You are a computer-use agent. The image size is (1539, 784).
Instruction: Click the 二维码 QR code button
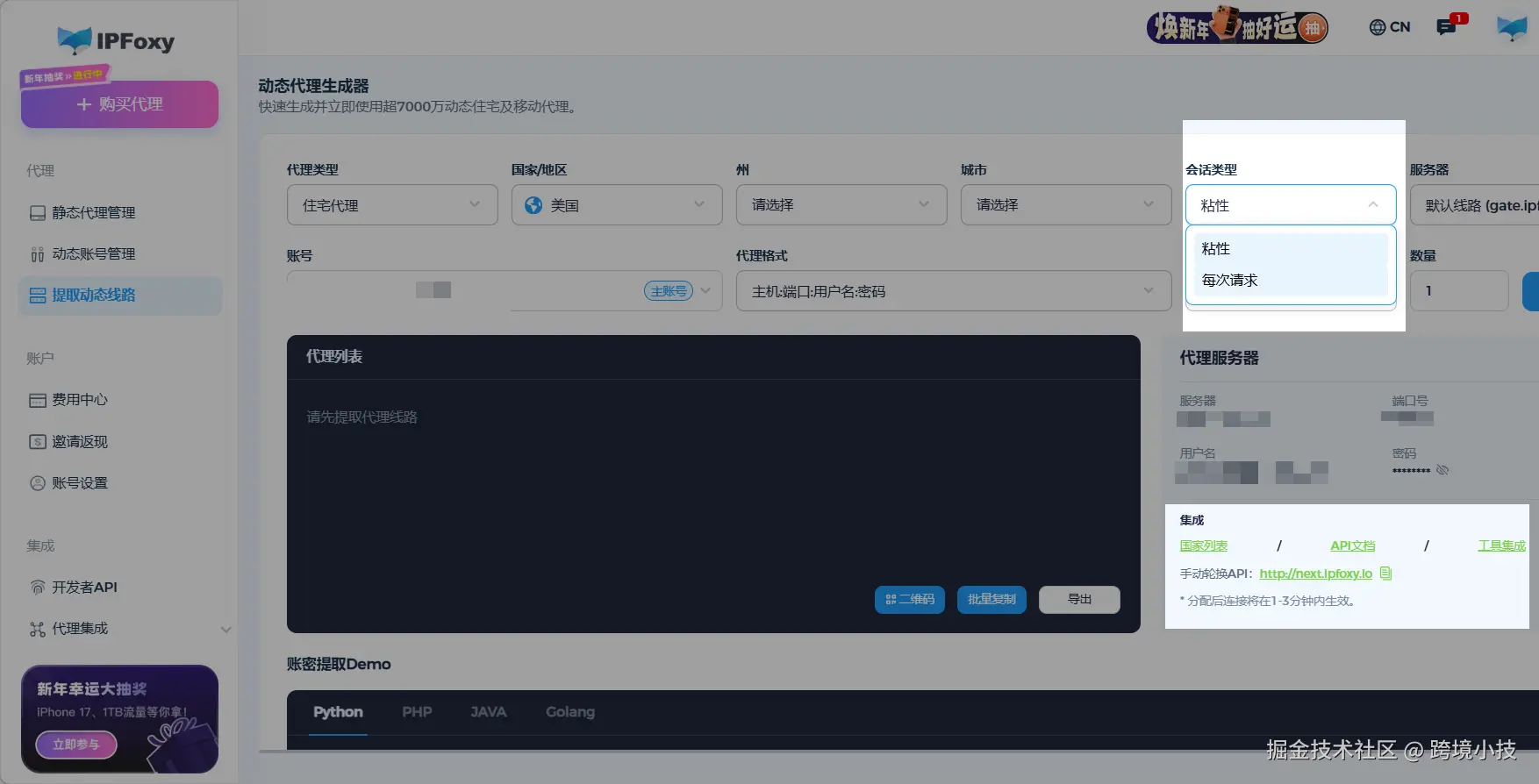910,600
